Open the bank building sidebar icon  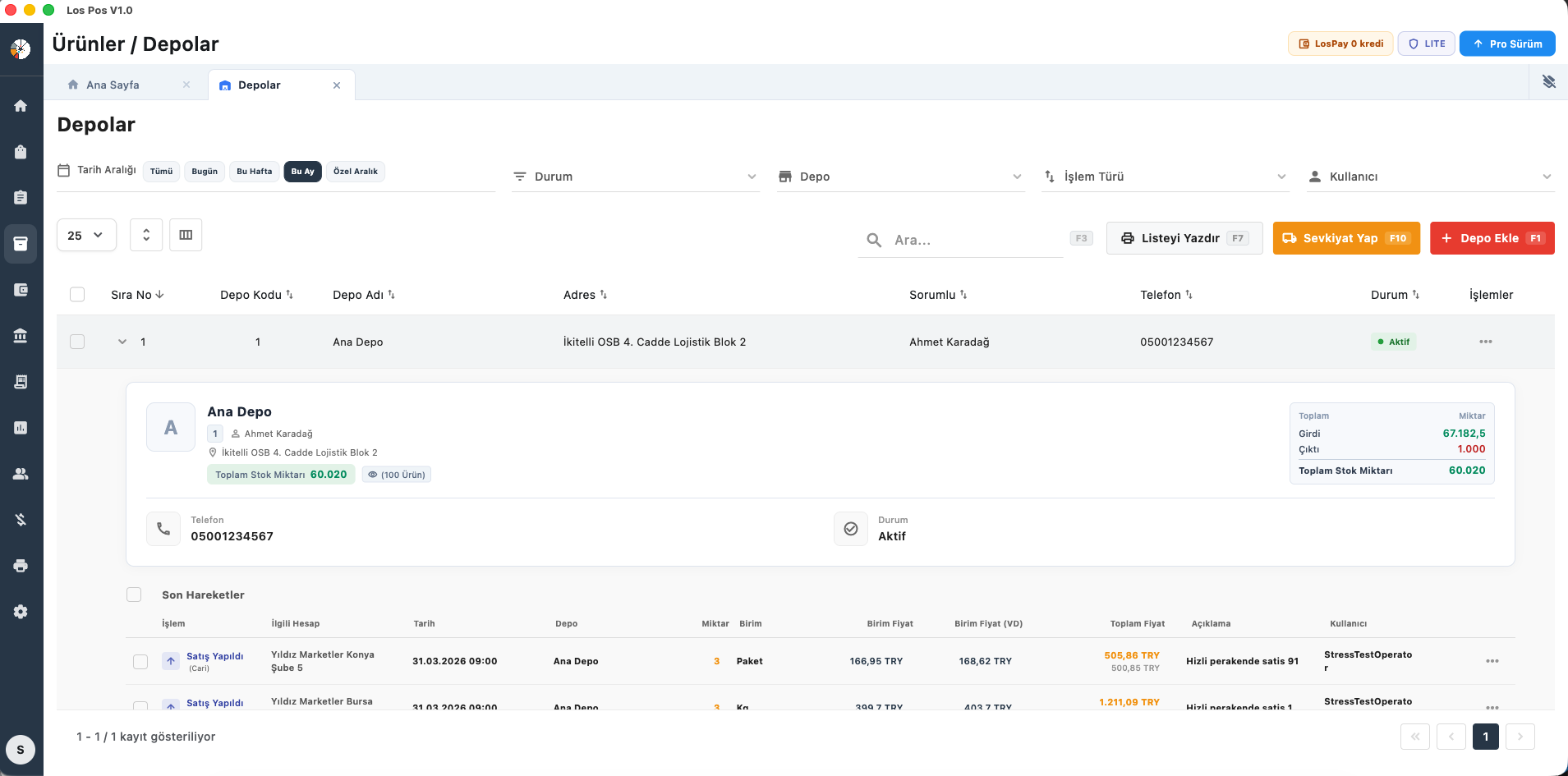(21, 336)
